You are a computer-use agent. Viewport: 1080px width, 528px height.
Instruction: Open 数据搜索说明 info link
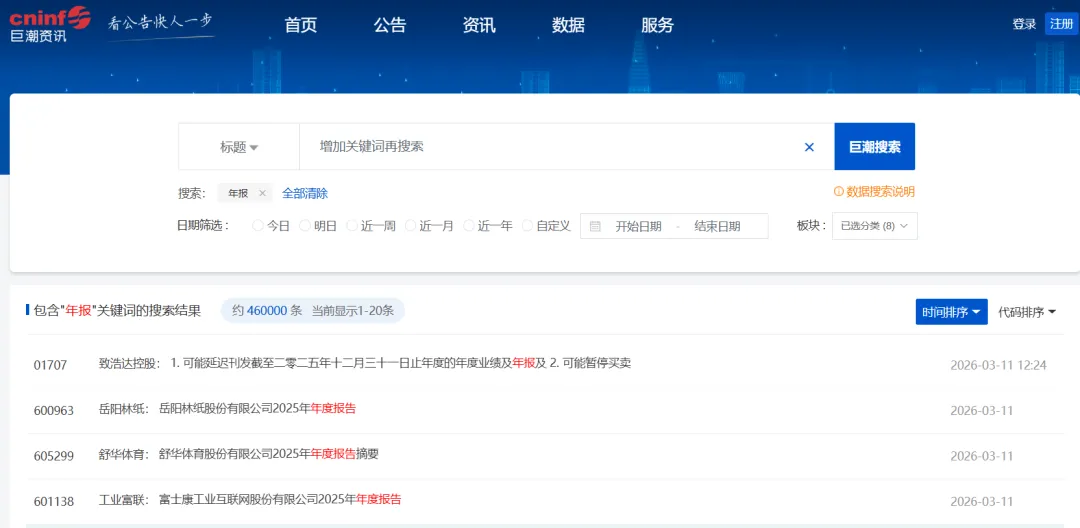click(x=874, y=192)
